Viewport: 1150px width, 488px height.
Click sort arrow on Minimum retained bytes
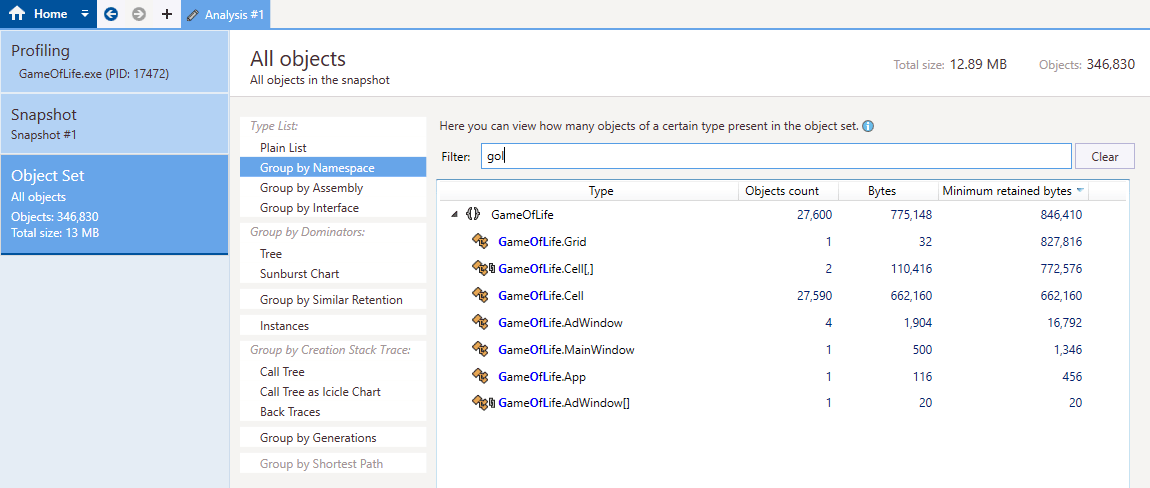pyautogui.click(x=1079, y=191)
